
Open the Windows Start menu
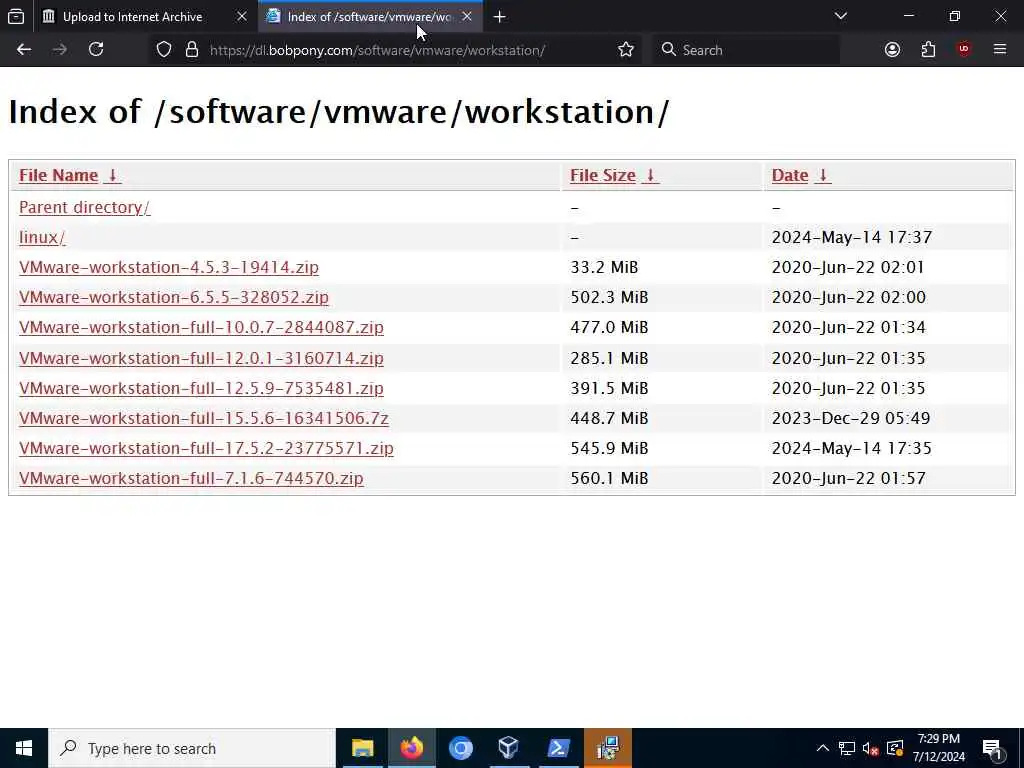pos(24,748)
